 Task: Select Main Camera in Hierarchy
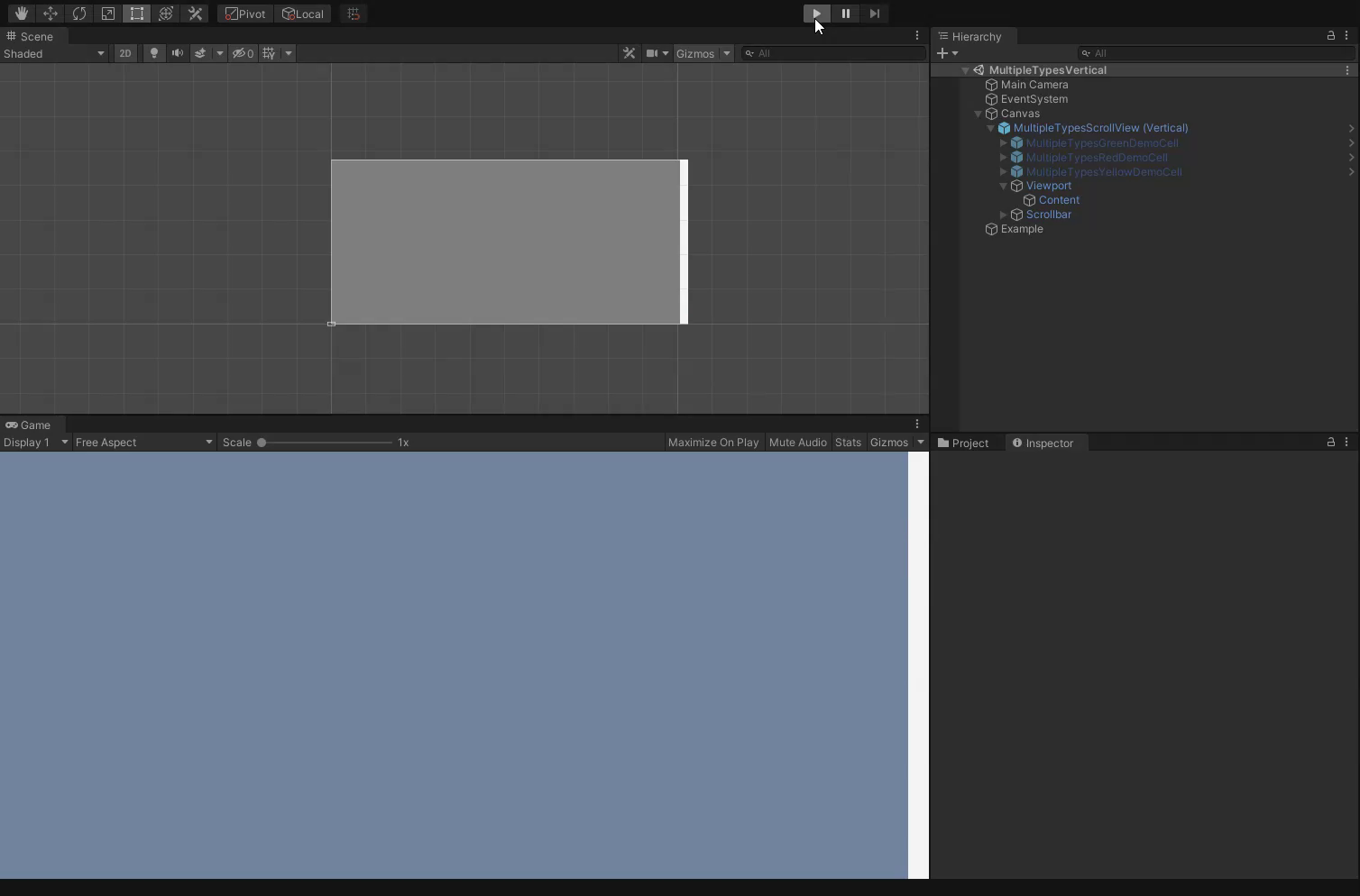click(x=1034, y=85)
